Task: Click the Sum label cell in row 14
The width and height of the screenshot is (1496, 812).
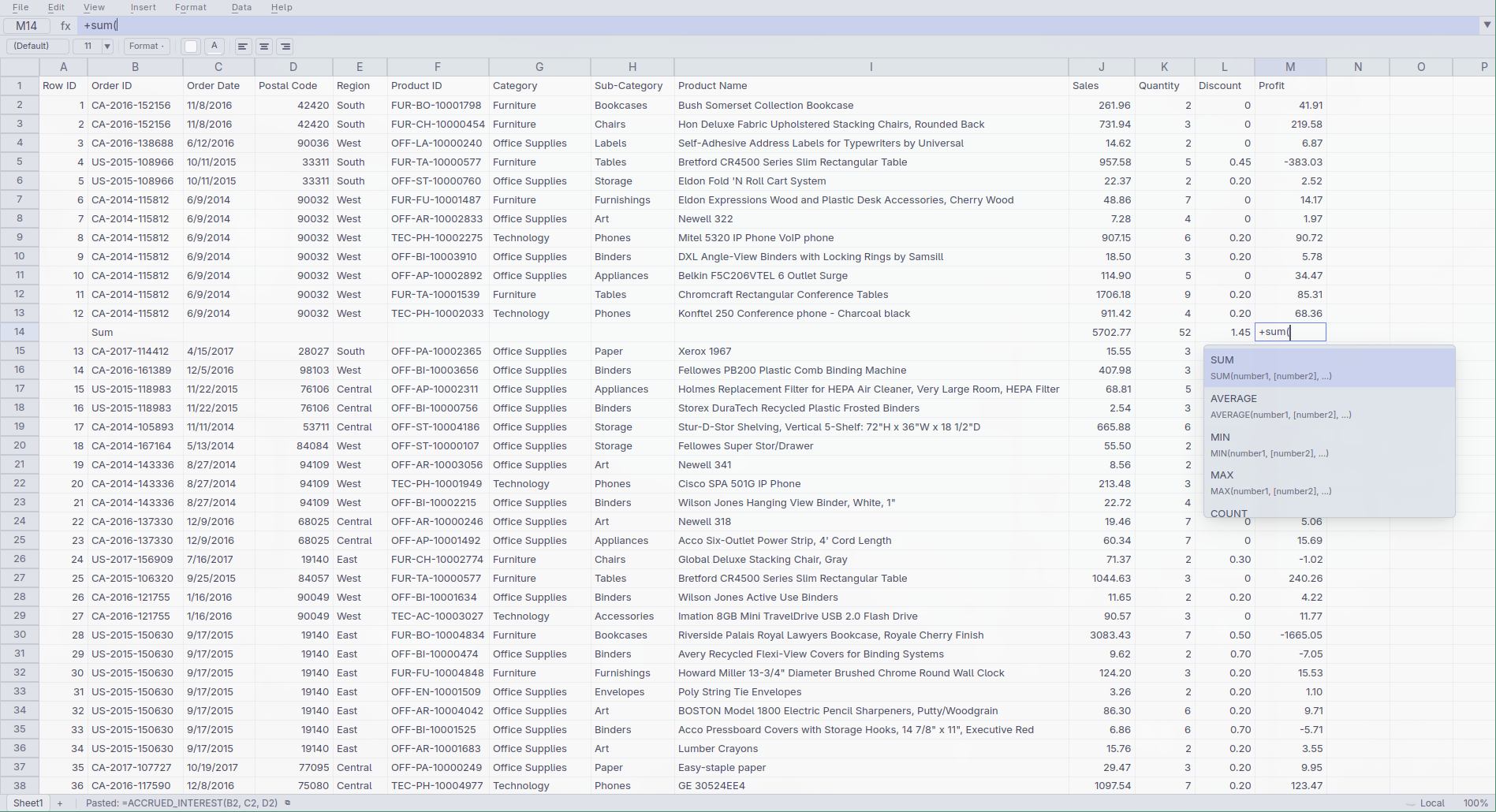Action: [135, 333]
